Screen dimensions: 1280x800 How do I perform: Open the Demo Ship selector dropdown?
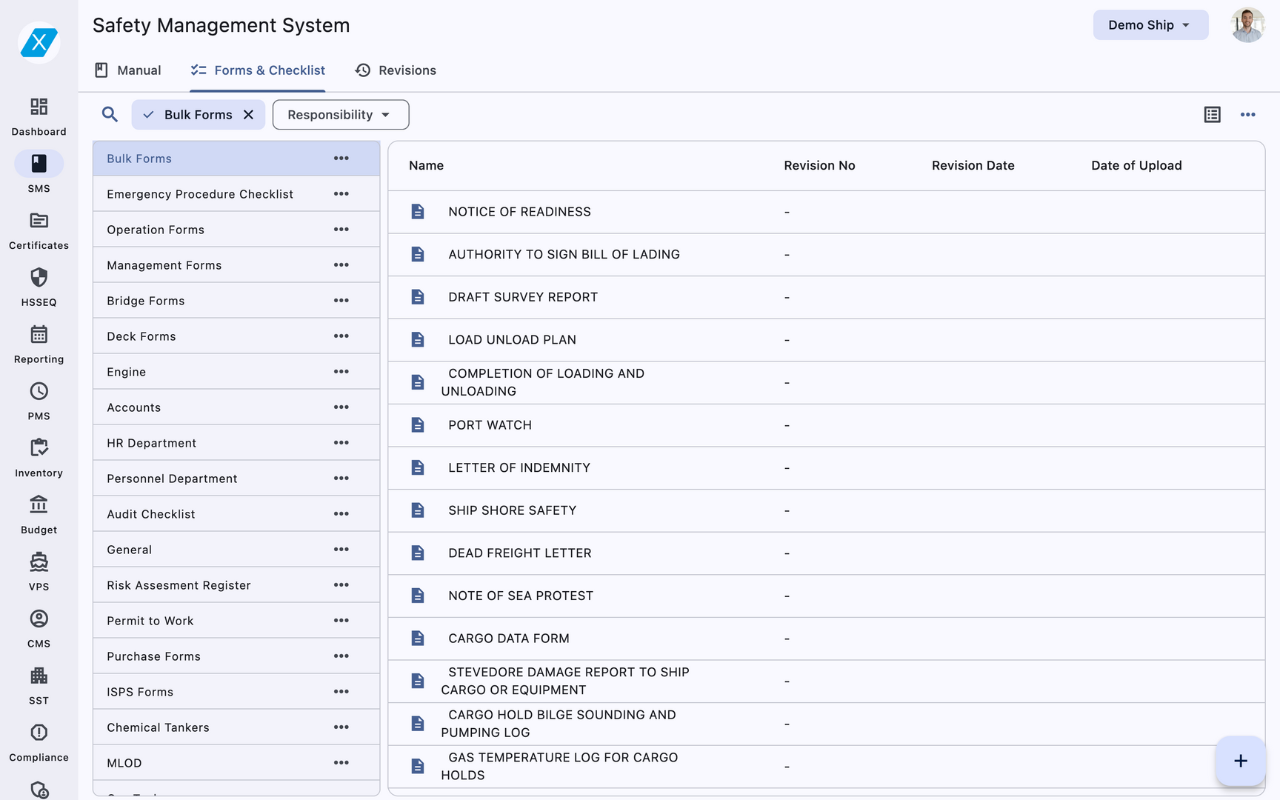[1150, 25]
